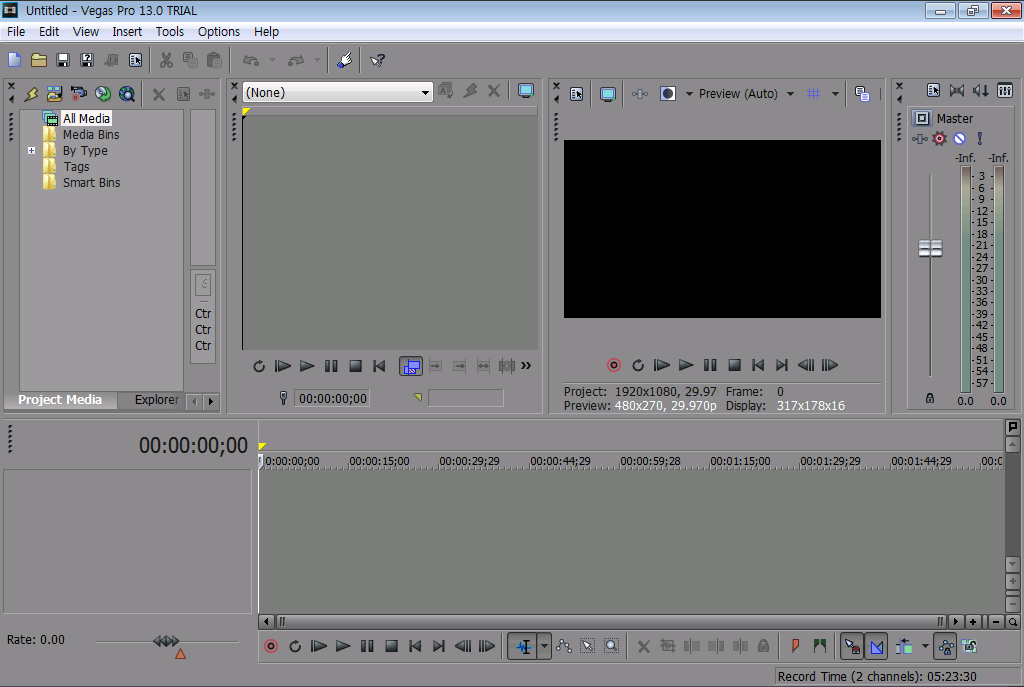Expand more trimmer buttons chevron

[x=526, y=366]
